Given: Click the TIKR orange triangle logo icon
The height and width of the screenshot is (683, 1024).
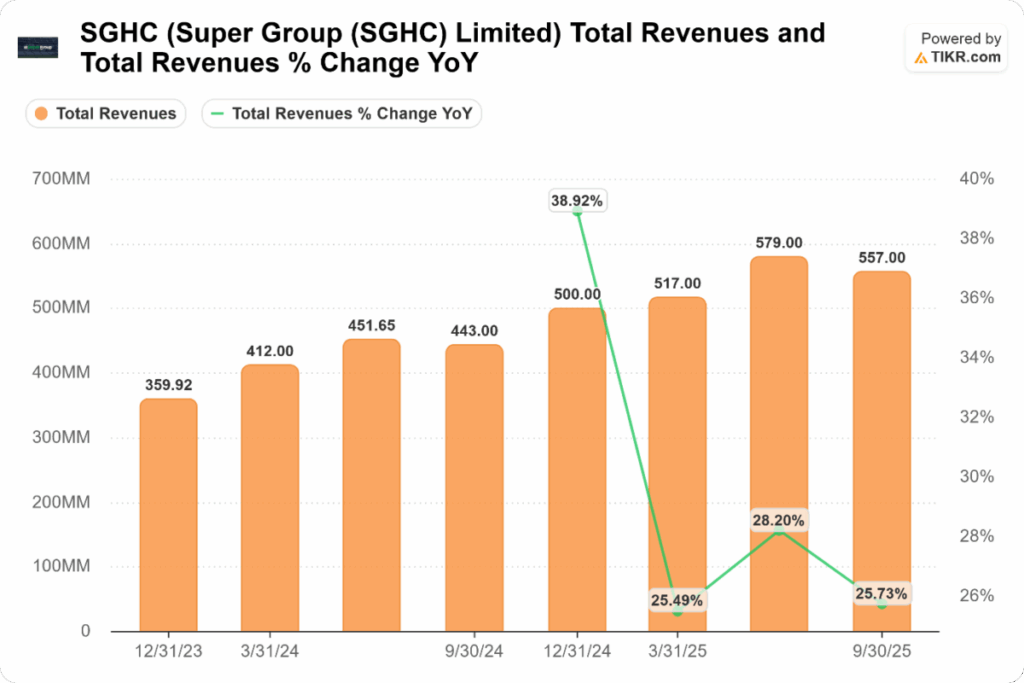Looking at the screenshot, I should (x=921, y=58).
